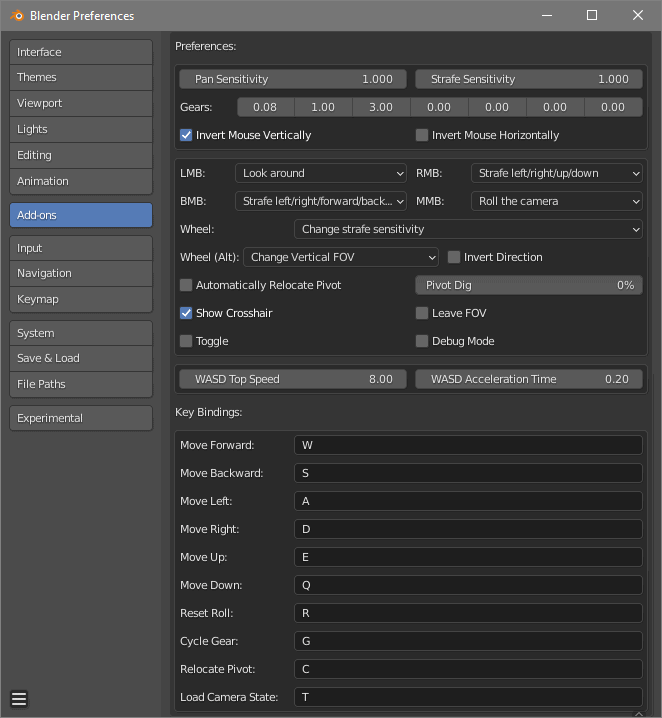Expand the BMB action dropdown
The image size is (662, 718).
pos(321,201)
